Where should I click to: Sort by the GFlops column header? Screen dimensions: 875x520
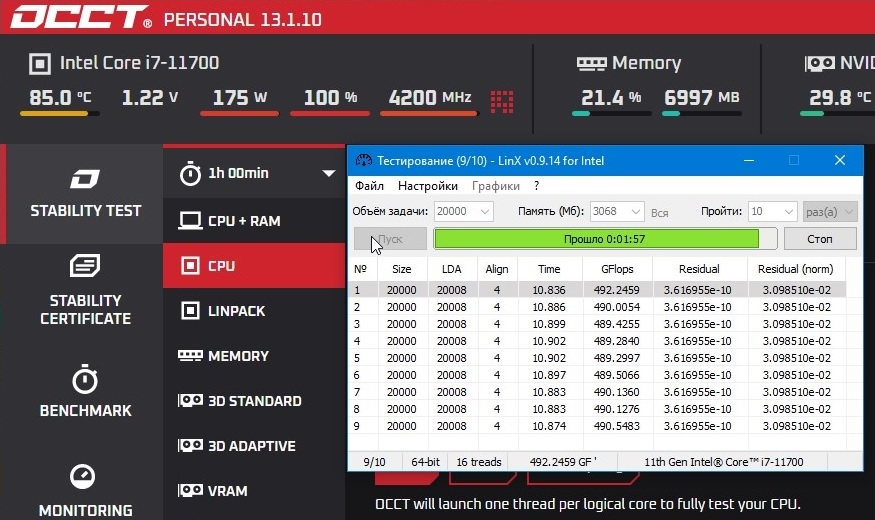[x=617, y=269]
